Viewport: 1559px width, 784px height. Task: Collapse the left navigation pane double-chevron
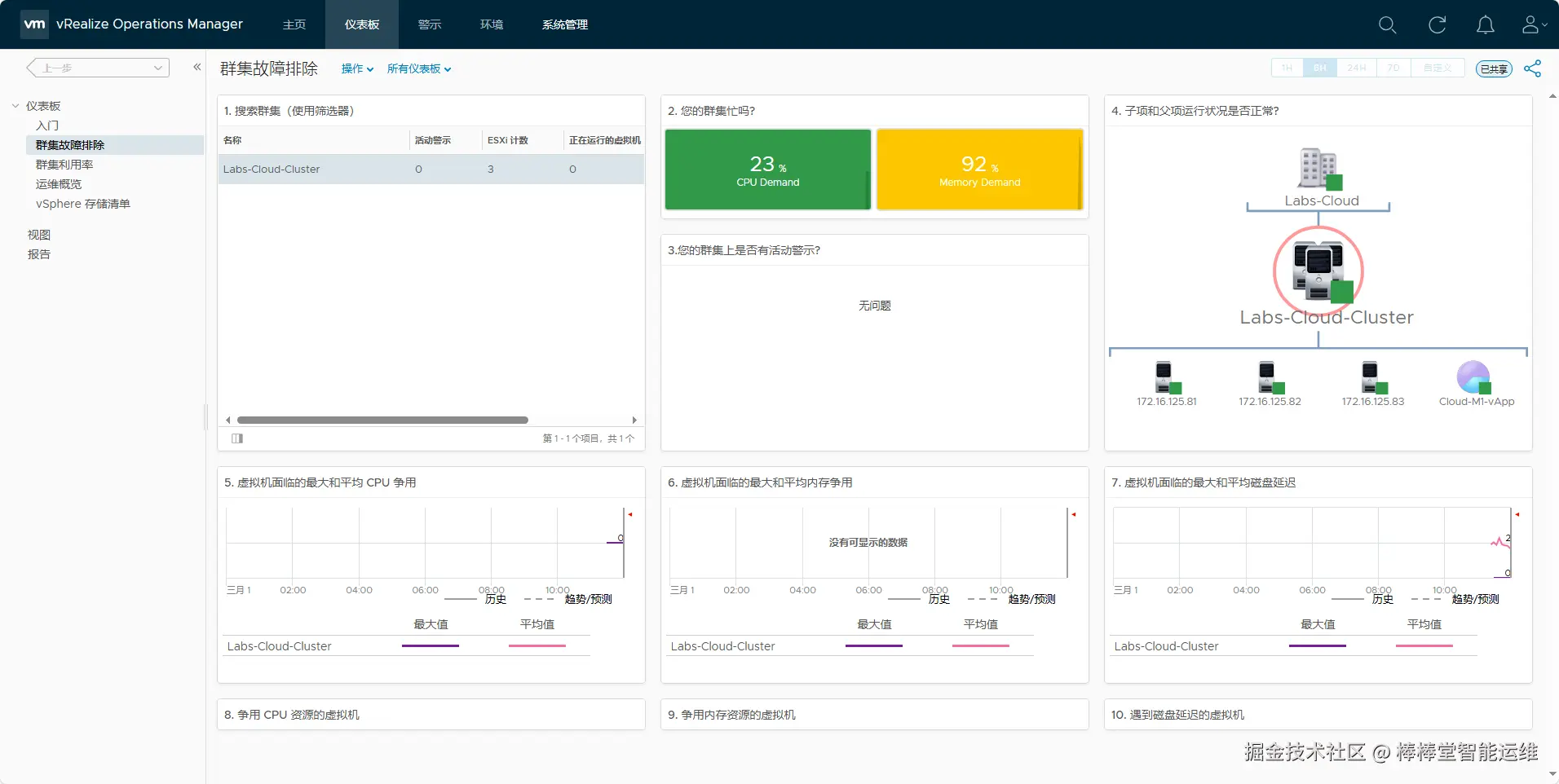coord(197,67)
